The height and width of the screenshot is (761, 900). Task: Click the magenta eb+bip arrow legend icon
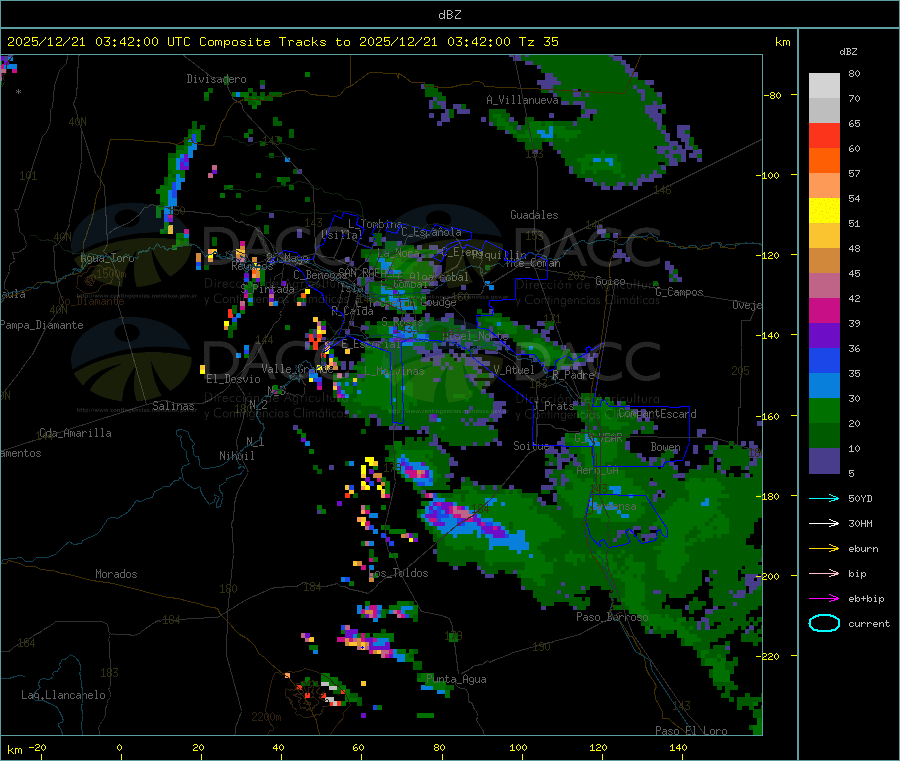[x=824, y=598]
